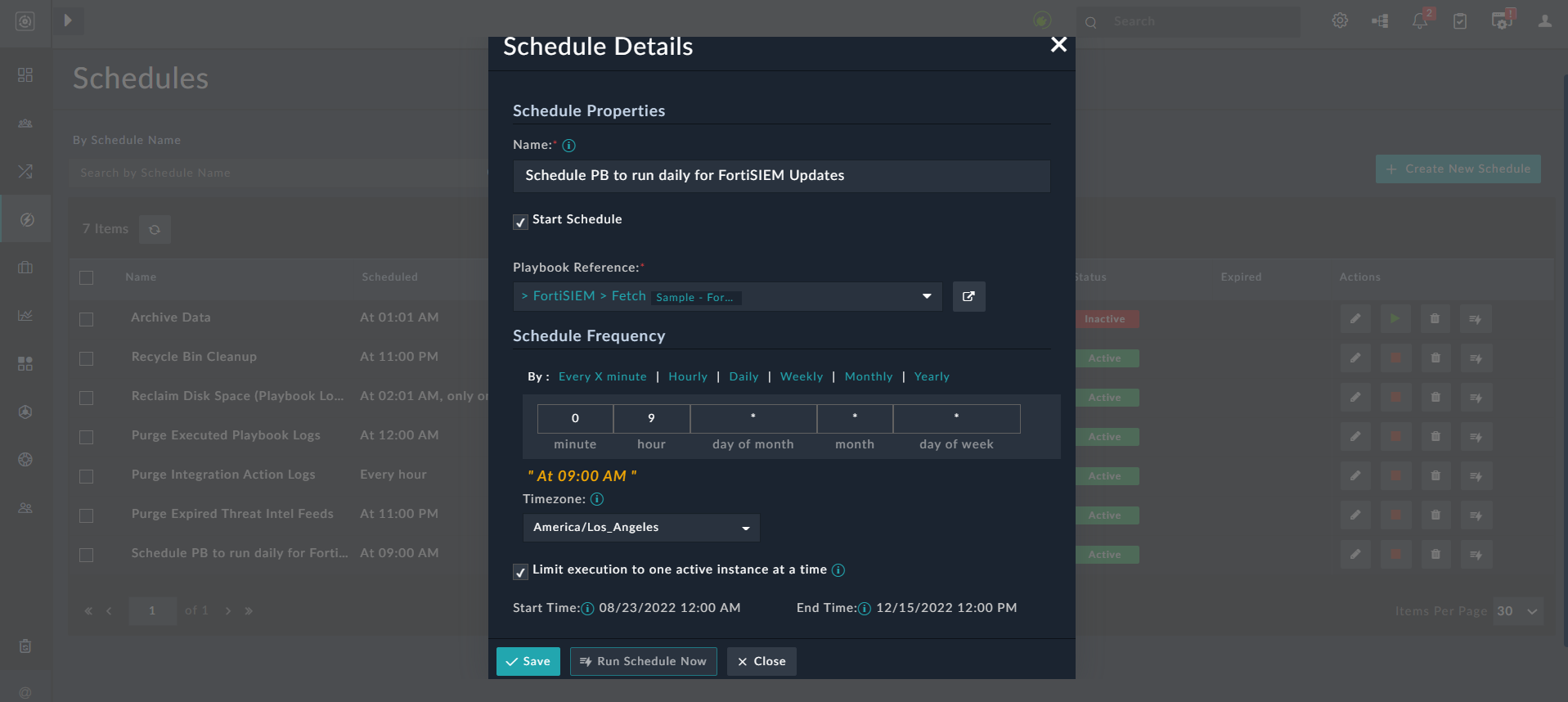Delete the Reclaim Disk Space schedule
The width and height of the screenshot is (1568, 702).
click(x=1435, y=397)
